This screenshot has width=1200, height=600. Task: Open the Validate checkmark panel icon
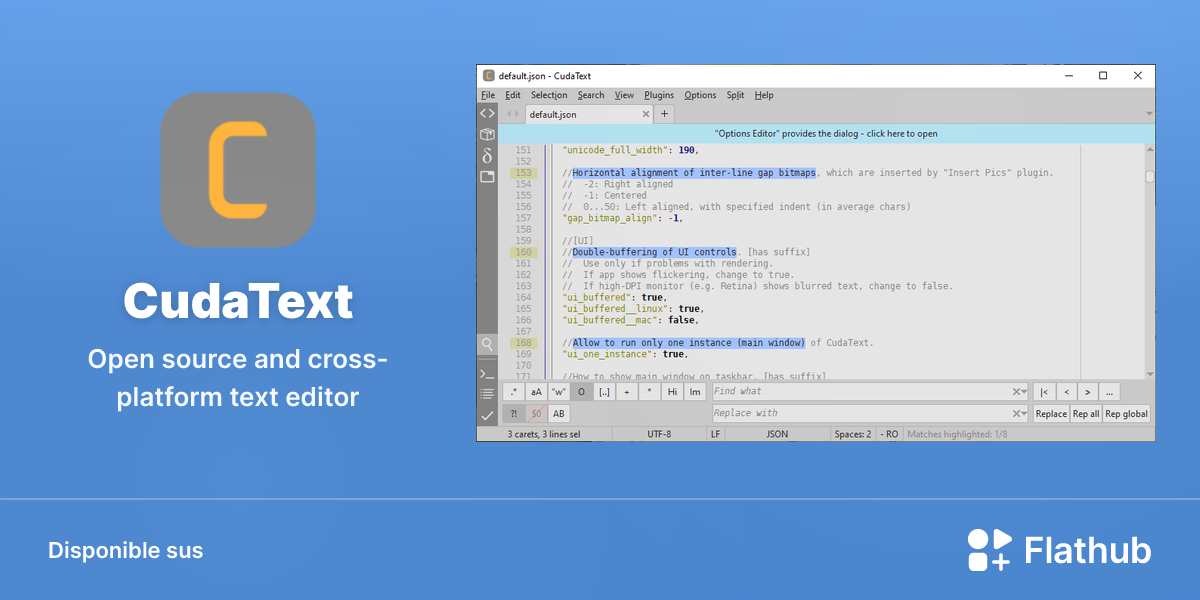(x=487, y=414)
